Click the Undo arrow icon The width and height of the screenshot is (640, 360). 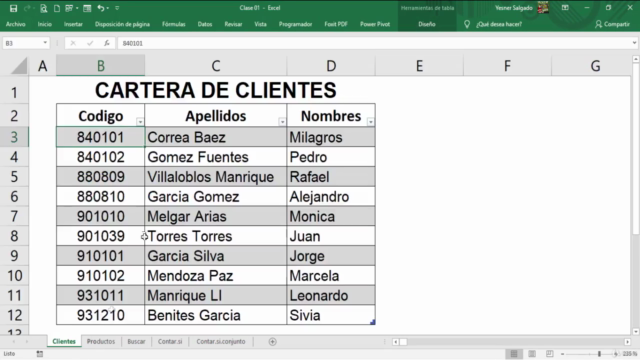point(100,8)
